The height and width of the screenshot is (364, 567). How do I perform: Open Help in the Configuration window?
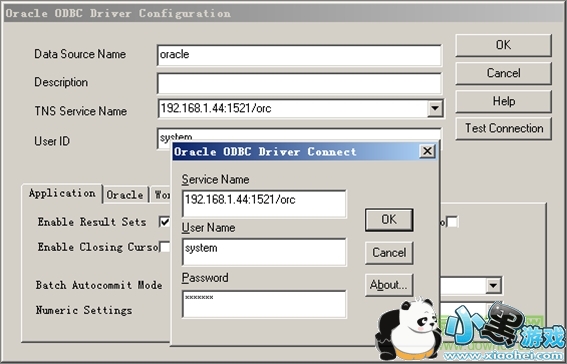coord(503,101)
